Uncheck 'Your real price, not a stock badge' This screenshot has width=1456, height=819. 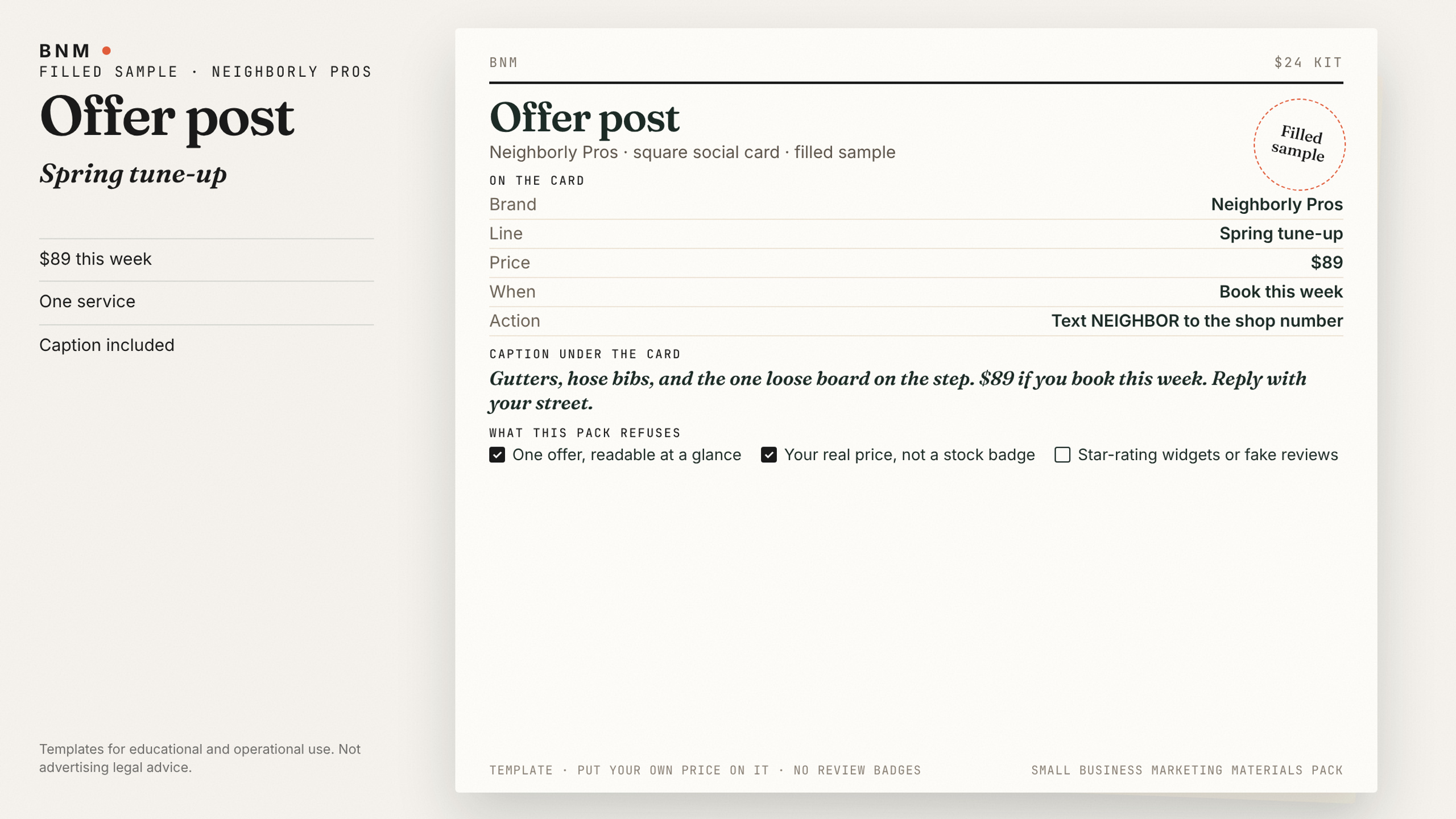[x=769, y=455]
